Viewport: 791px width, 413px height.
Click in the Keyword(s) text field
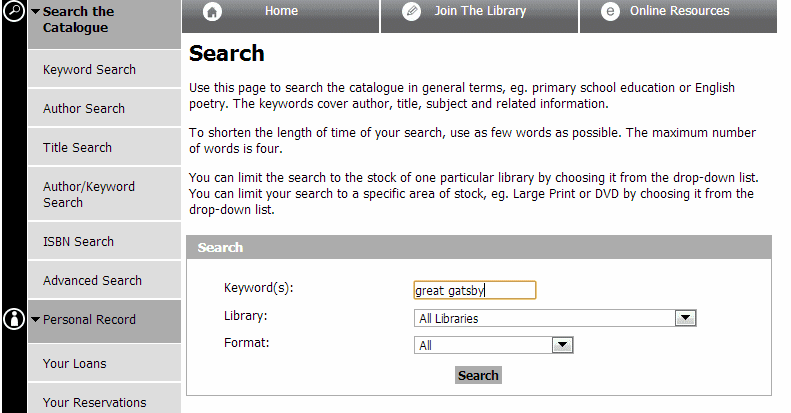(475, 290)
